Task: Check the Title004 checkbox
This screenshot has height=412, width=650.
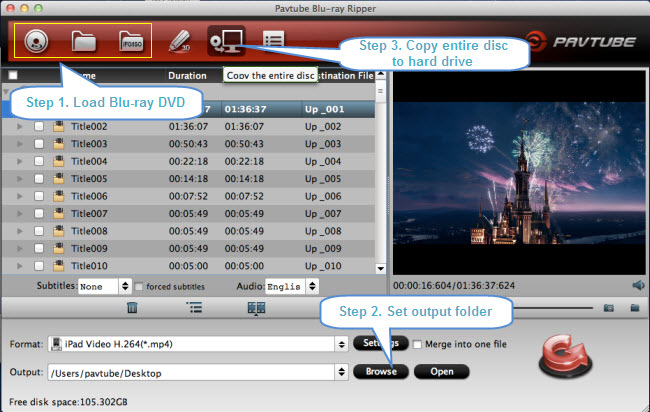Action: point(39,161)
